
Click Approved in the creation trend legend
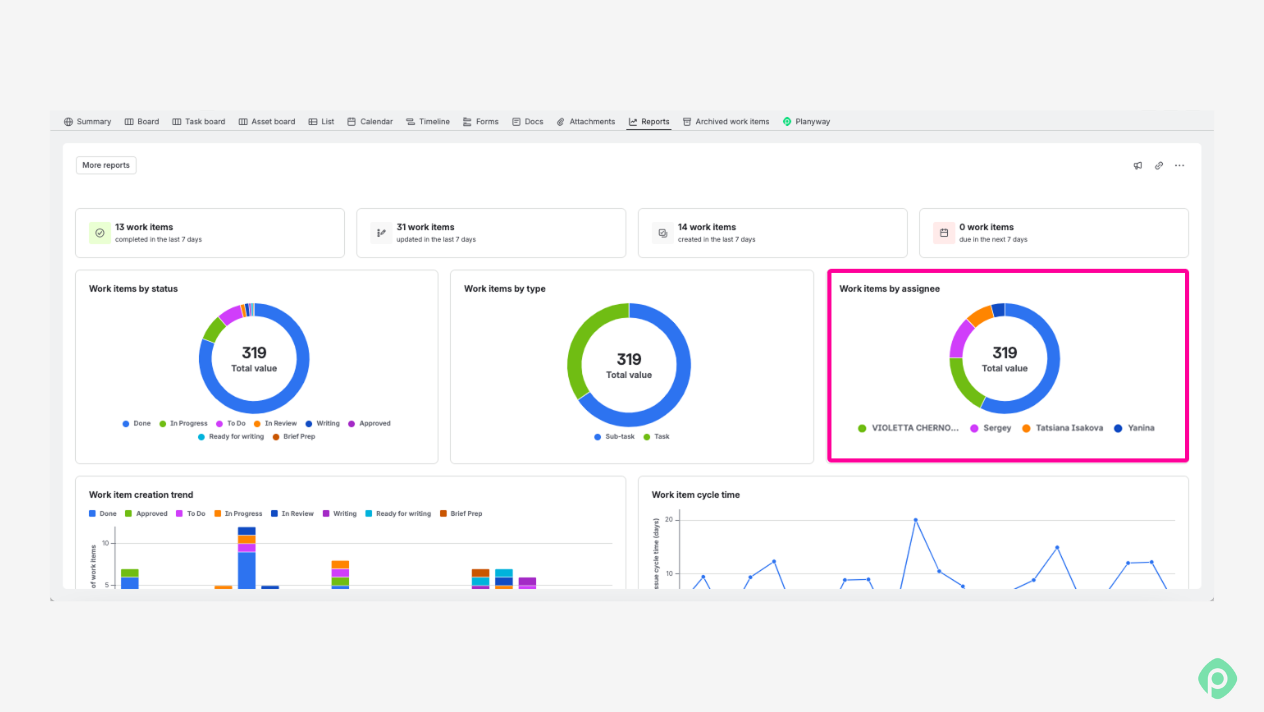tap(147, 514)
